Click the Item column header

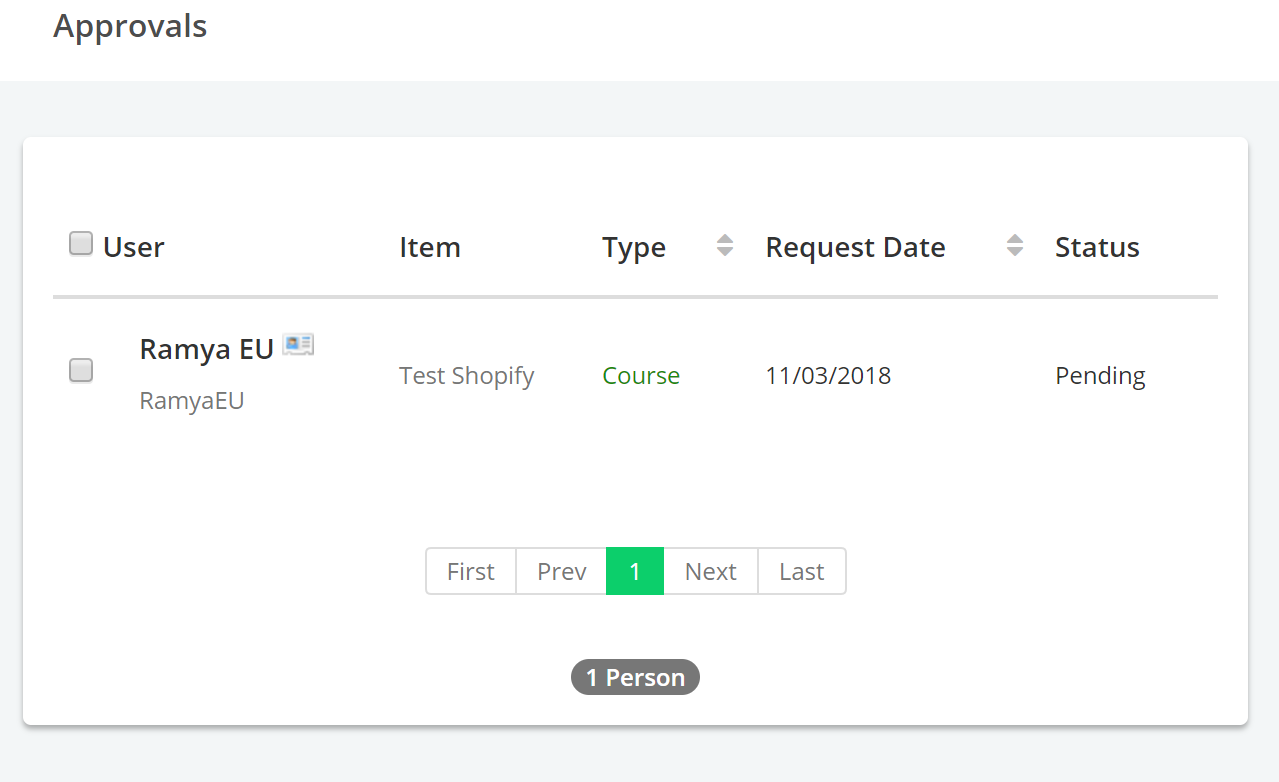pyautogui.click(x=430, y=247)
